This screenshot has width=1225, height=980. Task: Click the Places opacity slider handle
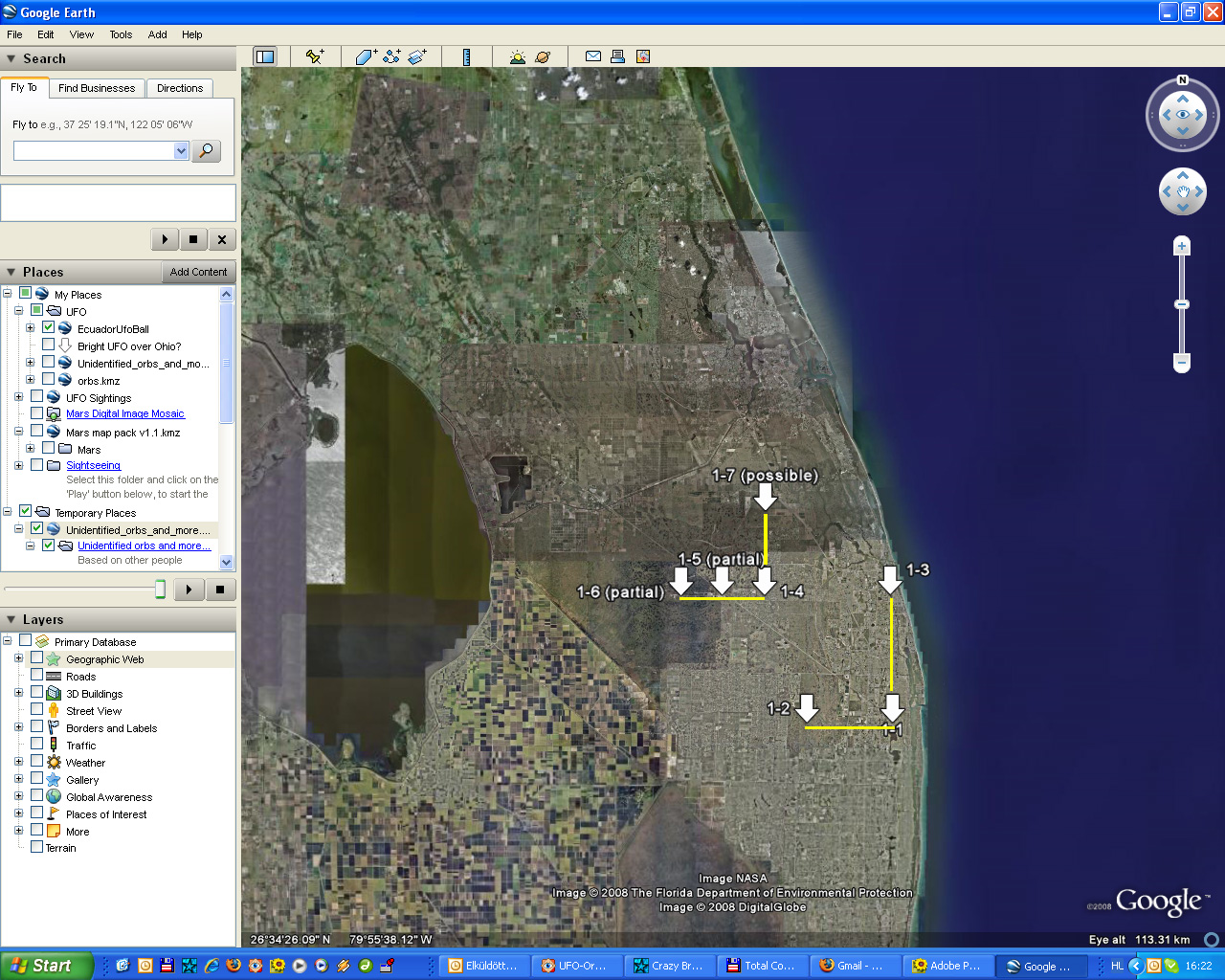(161, 590)
